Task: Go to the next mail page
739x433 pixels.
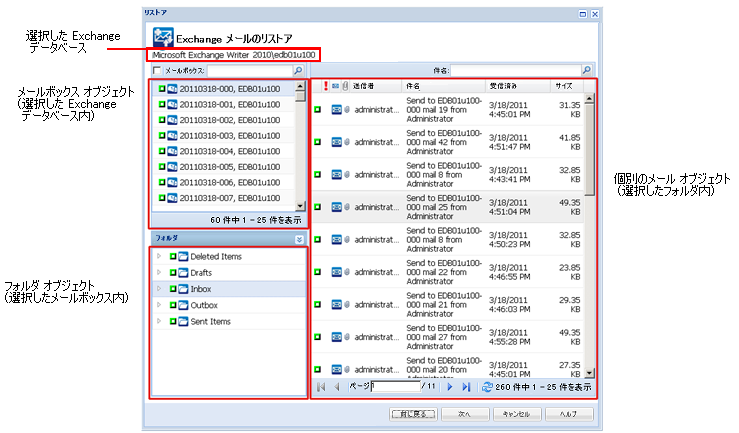Action: pyautogui.click(x=450, y=387)
